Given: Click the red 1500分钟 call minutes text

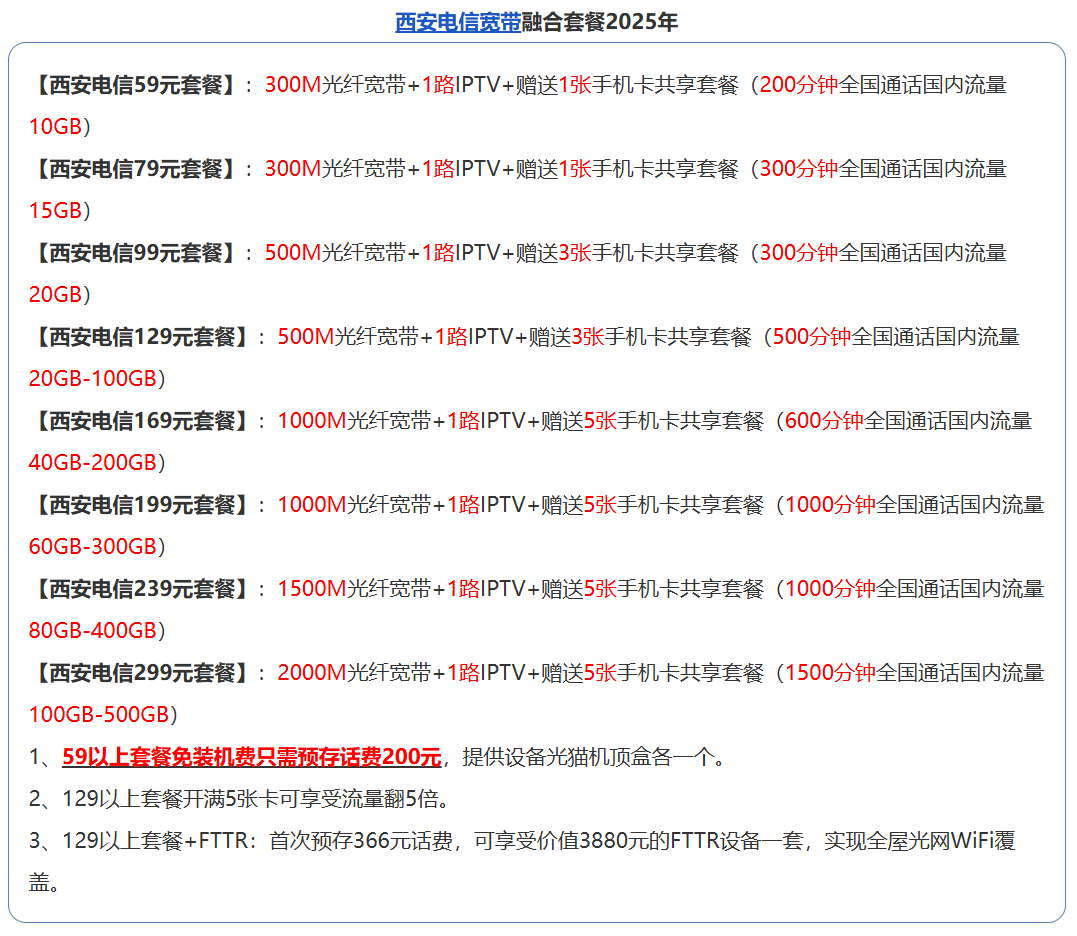Looking at the screenshot, I should (830, 673).
